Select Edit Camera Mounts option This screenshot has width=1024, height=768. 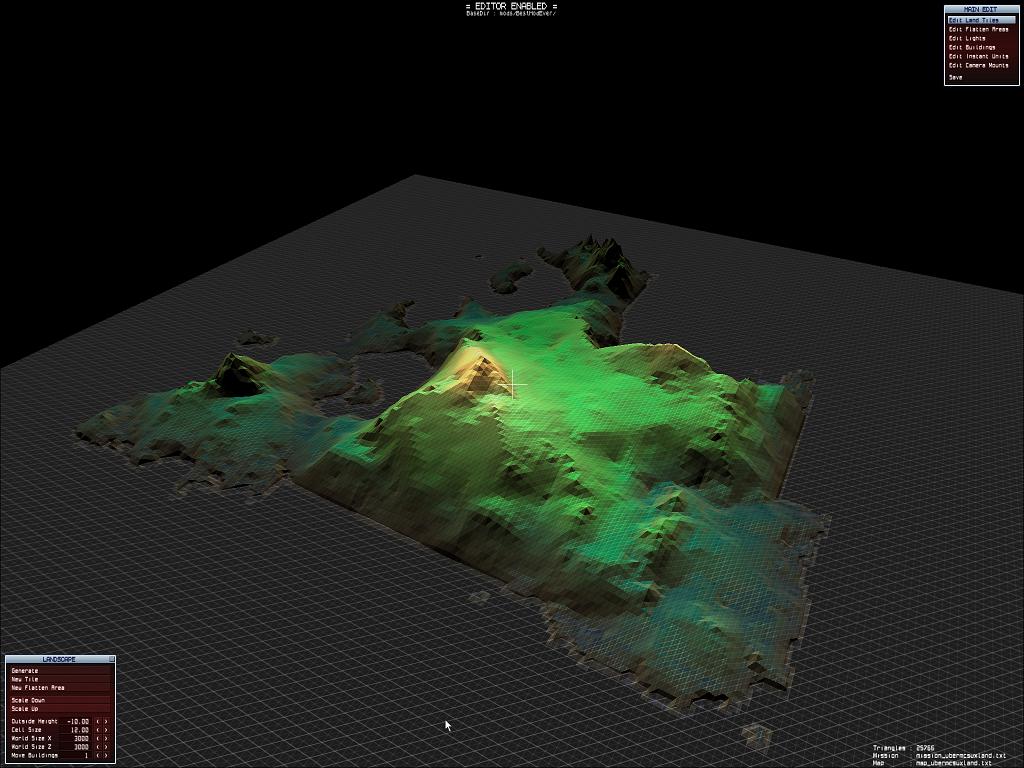pyautogui.click(x=982, y=65)
